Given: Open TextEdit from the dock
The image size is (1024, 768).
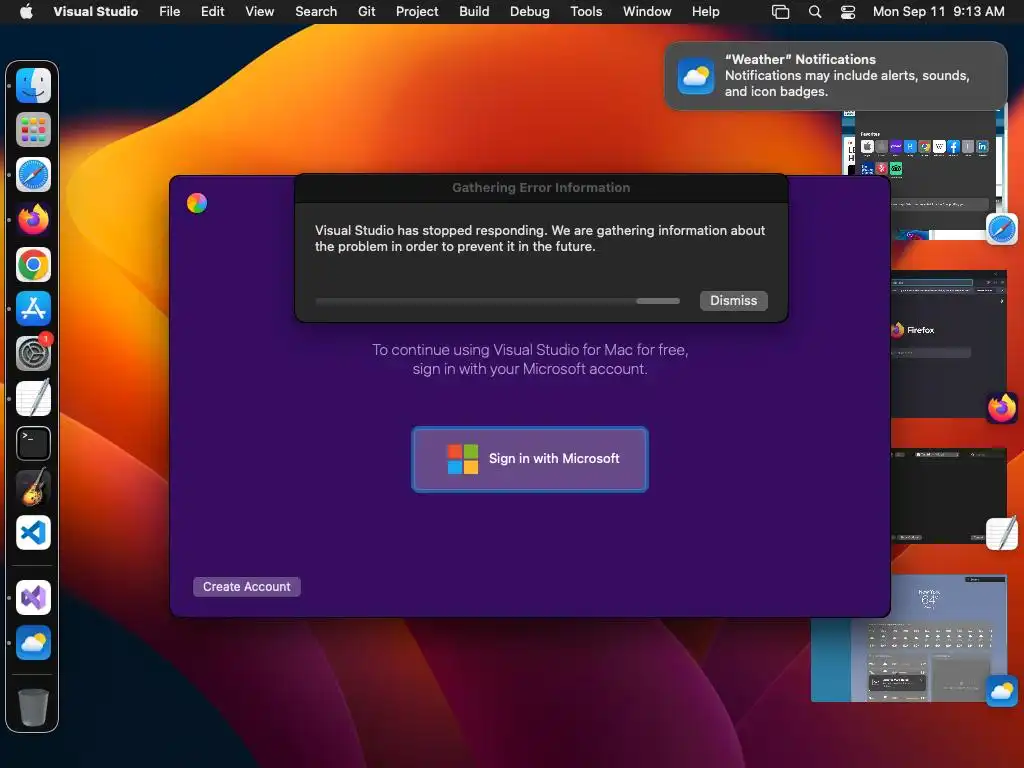Looking at the screenshot, I should point(33,398).
